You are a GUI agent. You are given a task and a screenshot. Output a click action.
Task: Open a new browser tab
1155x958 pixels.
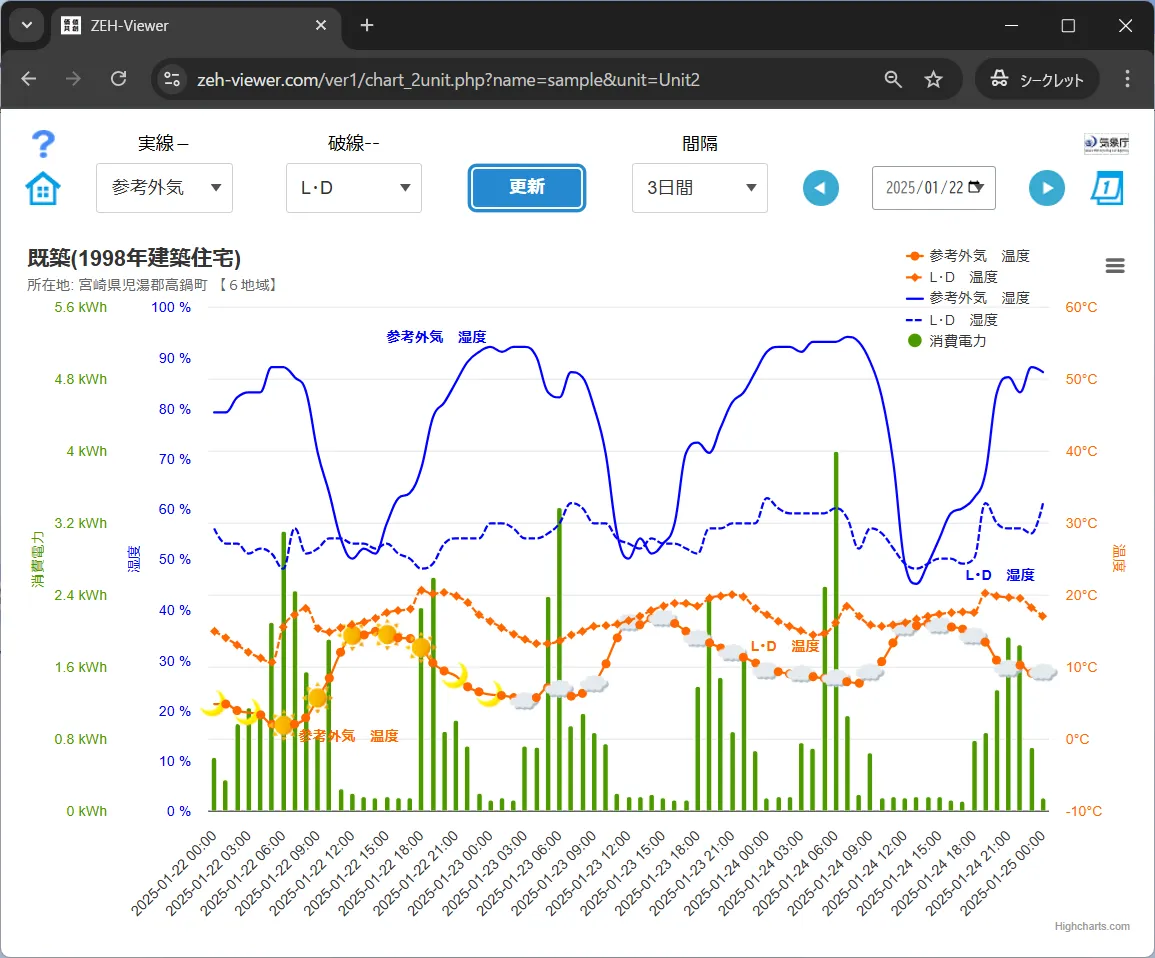pos(367,26)
